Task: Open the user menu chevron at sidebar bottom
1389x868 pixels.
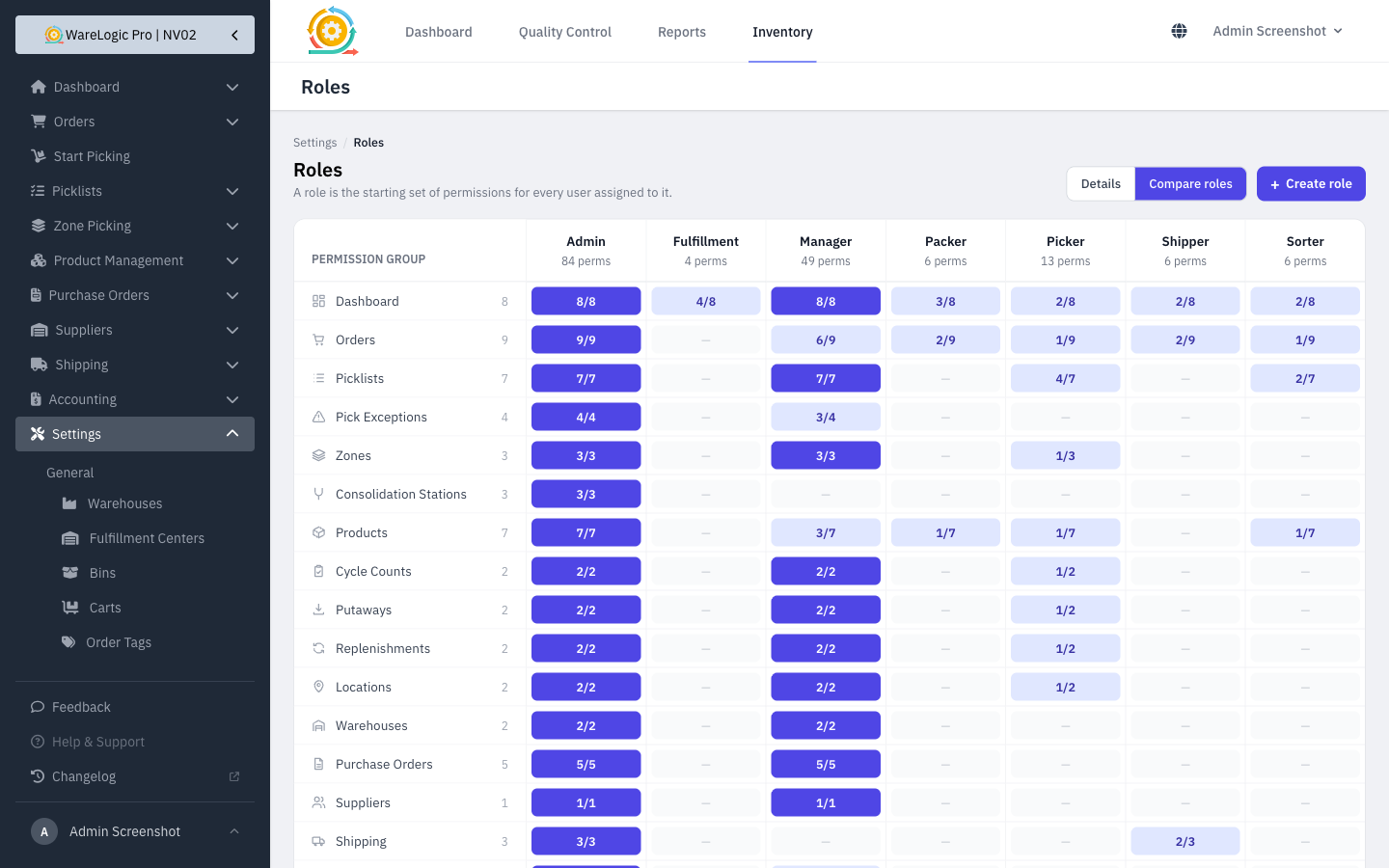Action: (234, 831)
